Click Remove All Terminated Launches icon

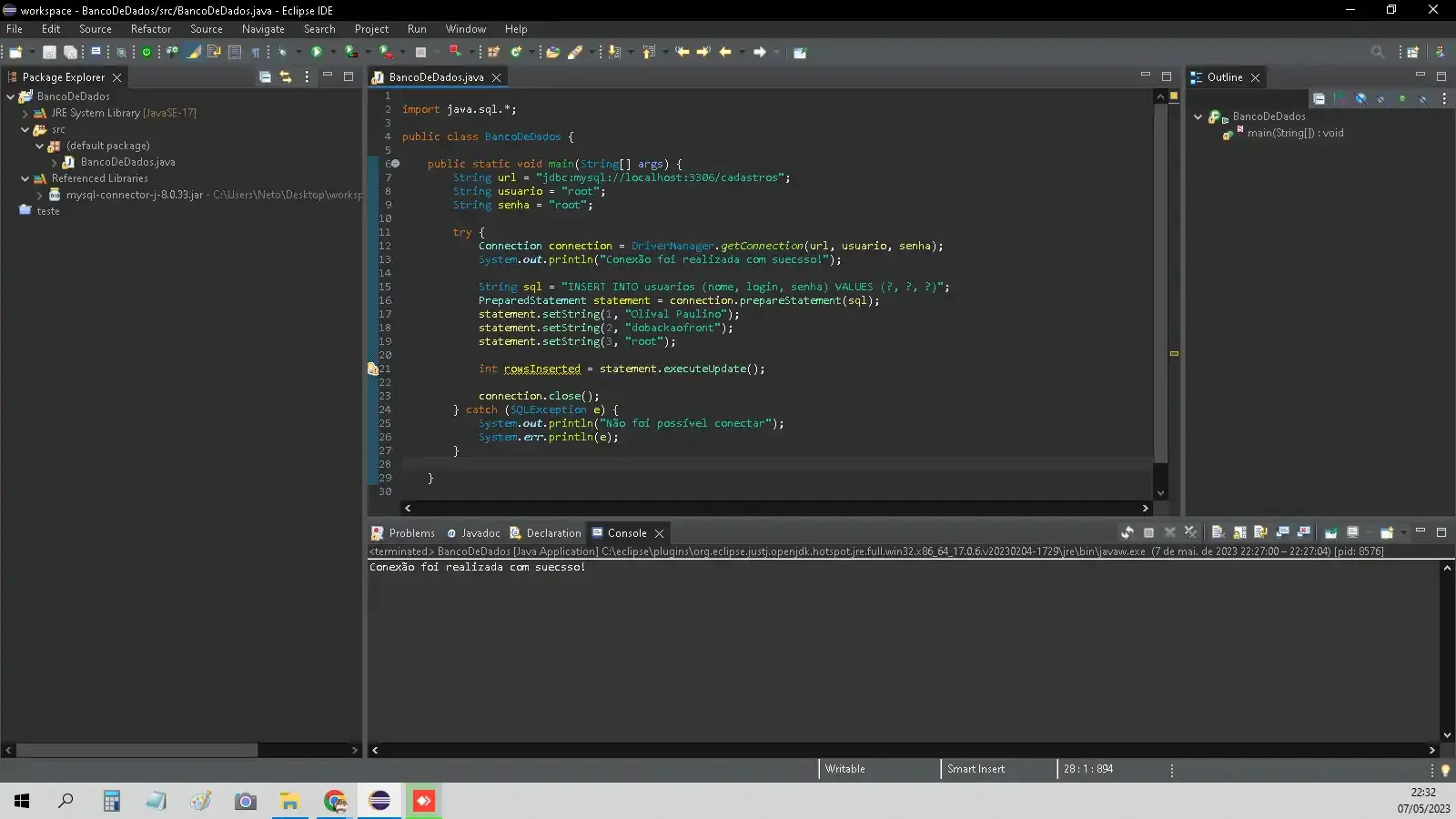1191,532
